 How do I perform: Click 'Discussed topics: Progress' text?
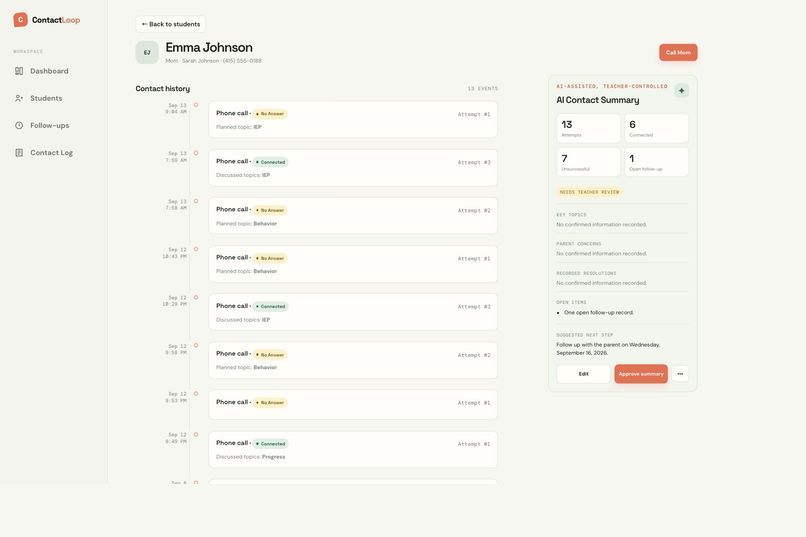click(x=250, y=457)
